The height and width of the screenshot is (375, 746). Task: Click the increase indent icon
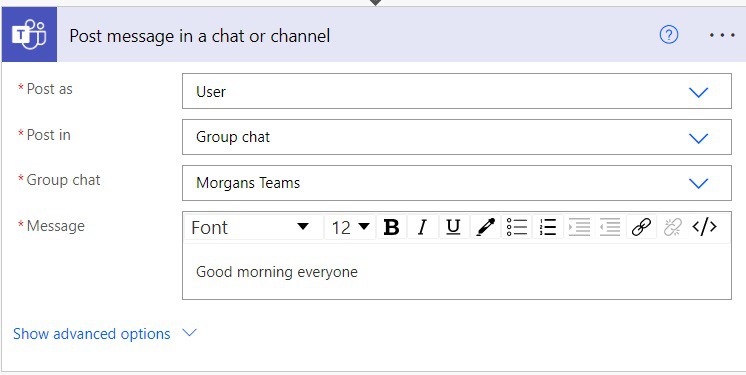point(579,227)
